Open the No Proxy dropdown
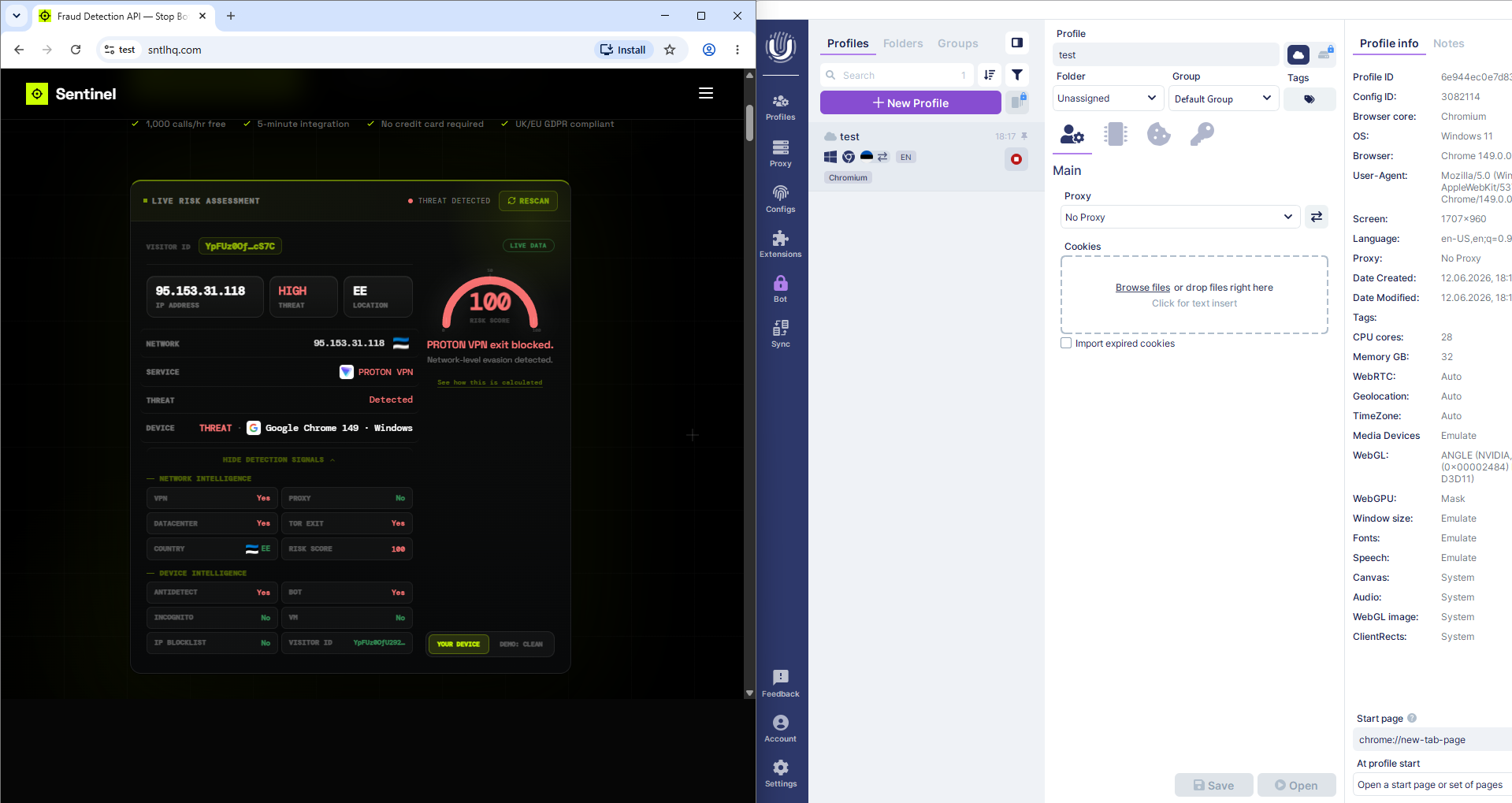 tap(1180, 217)
